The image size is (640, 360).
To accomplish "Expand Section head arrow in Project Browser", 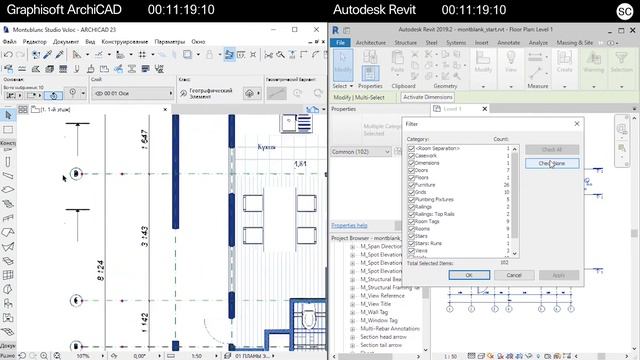I will coord(353,337).
